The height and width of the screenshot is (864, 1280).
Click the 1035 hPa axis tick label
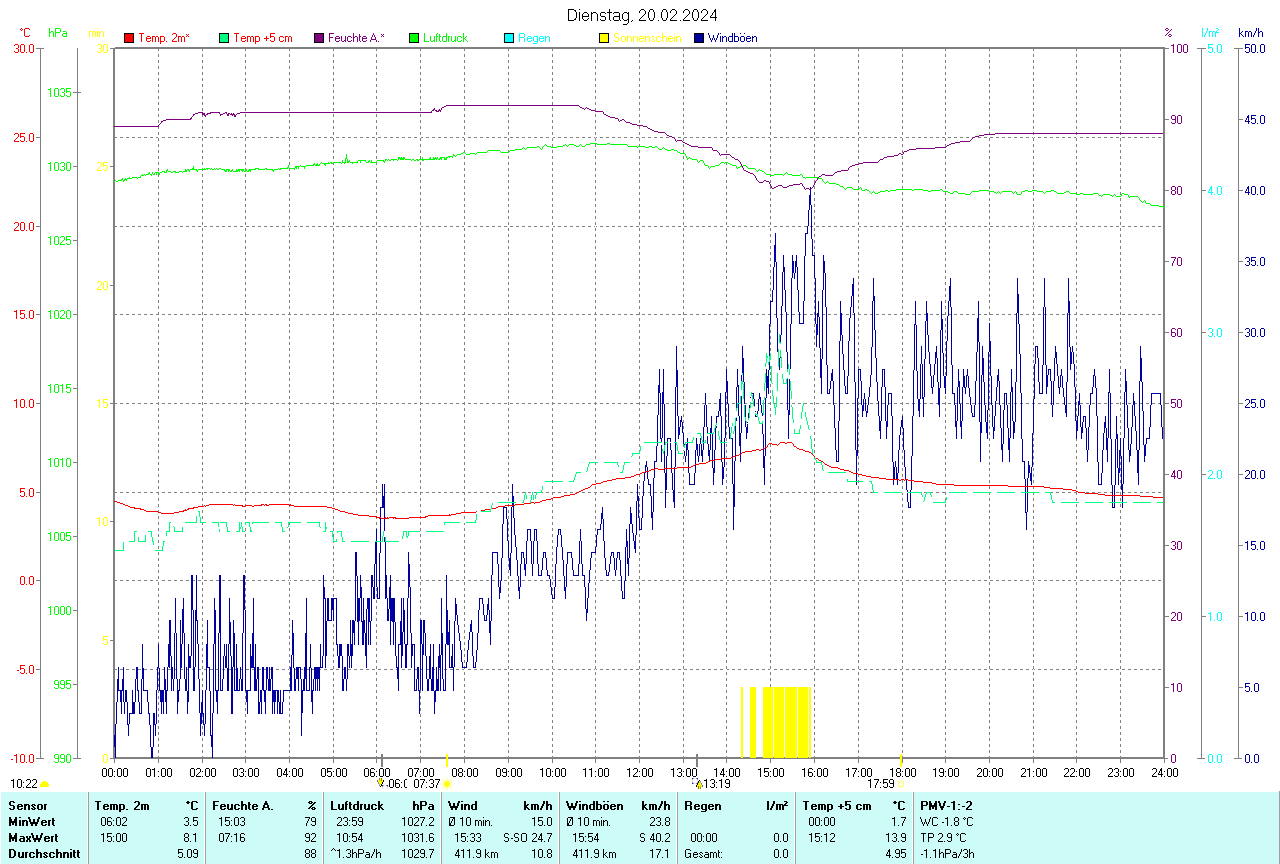[x=59, y=92]
